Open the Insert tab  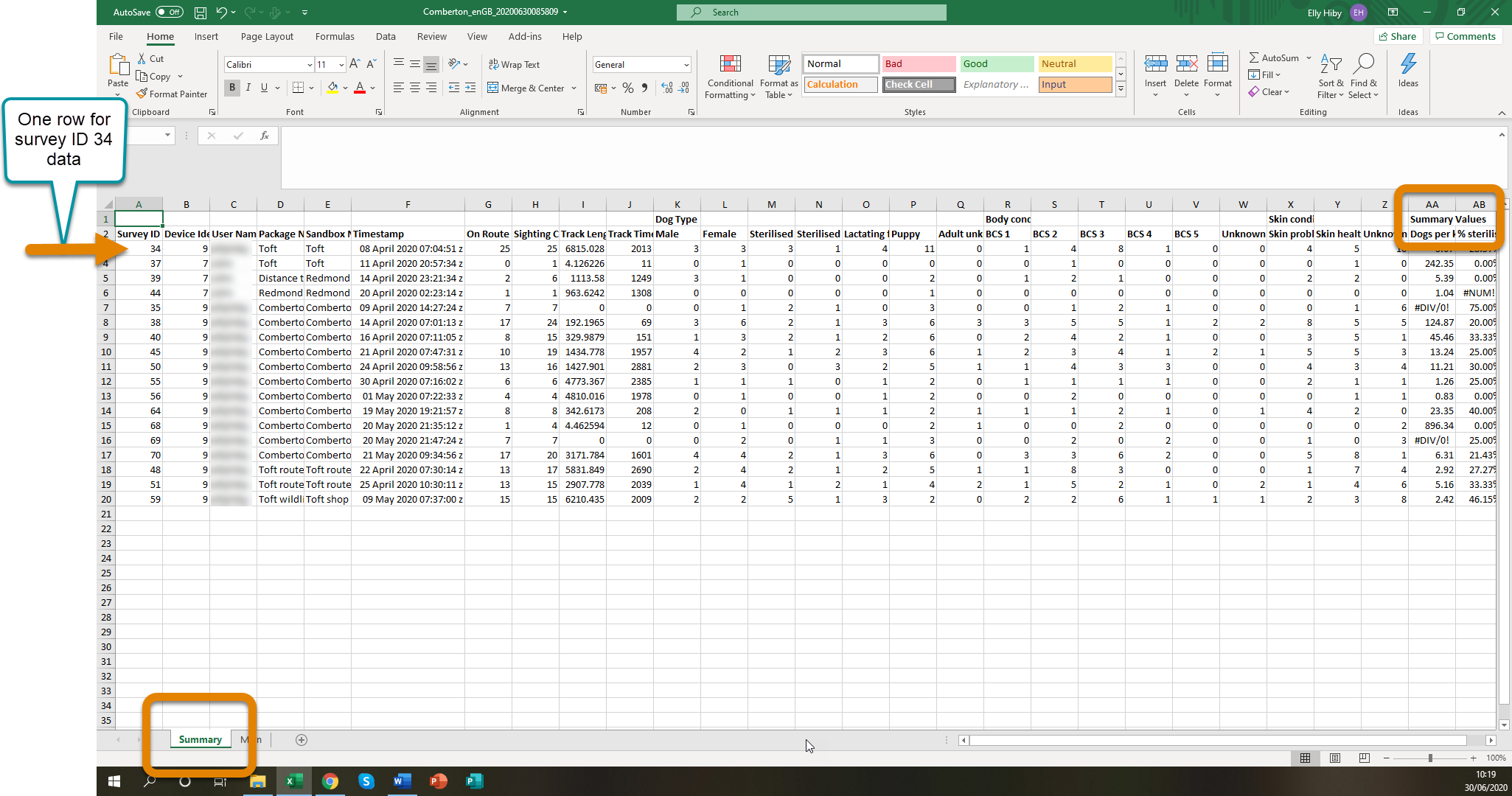tap(206, 36)
